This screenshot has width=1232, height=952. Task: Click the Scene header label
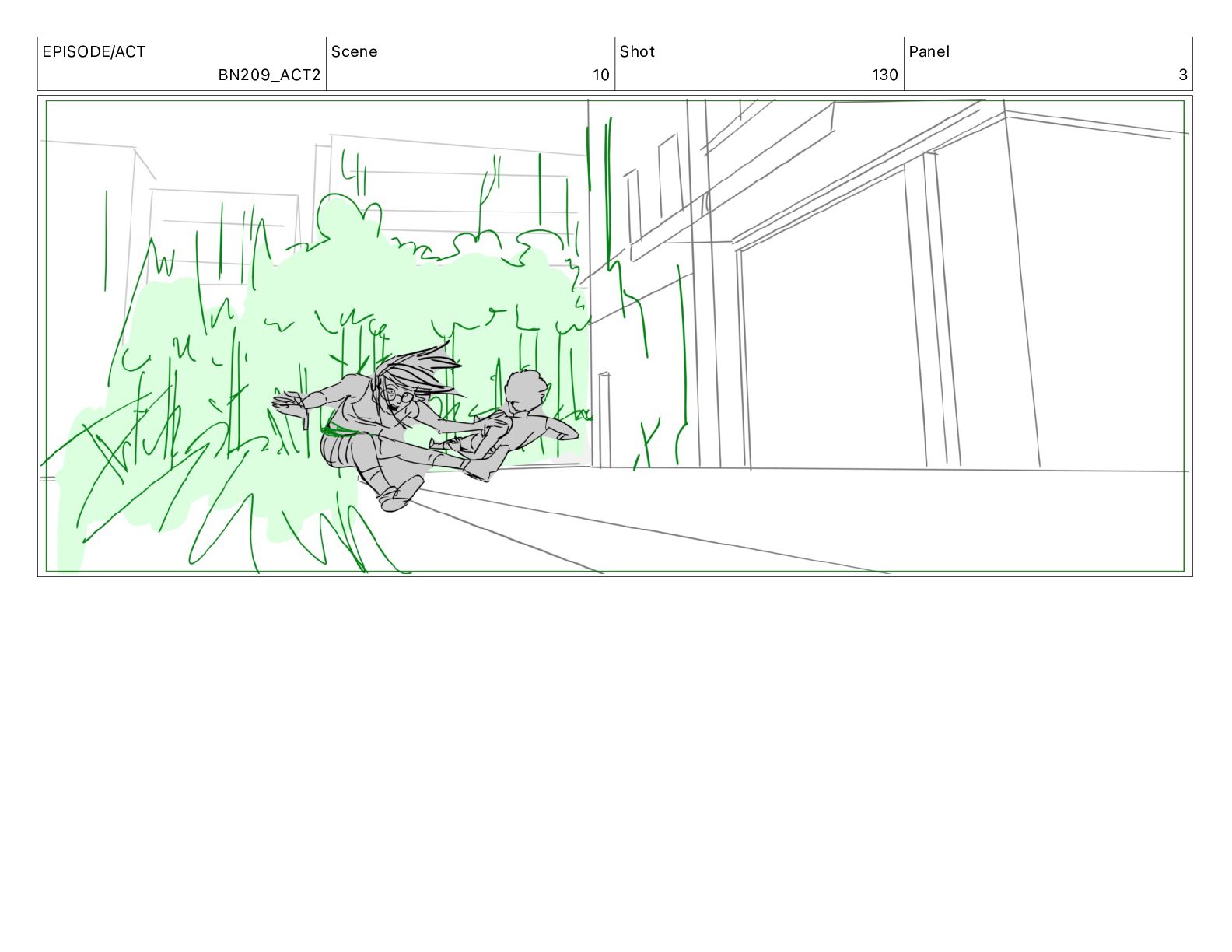click(x=354, y=52)
